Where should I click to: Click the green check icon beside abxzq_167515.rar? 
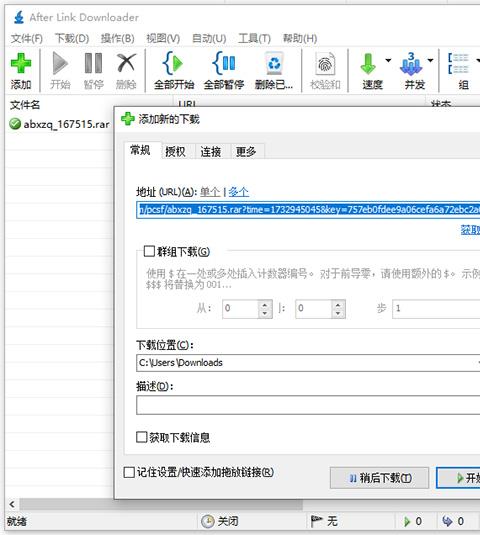(x=15, y=124)
